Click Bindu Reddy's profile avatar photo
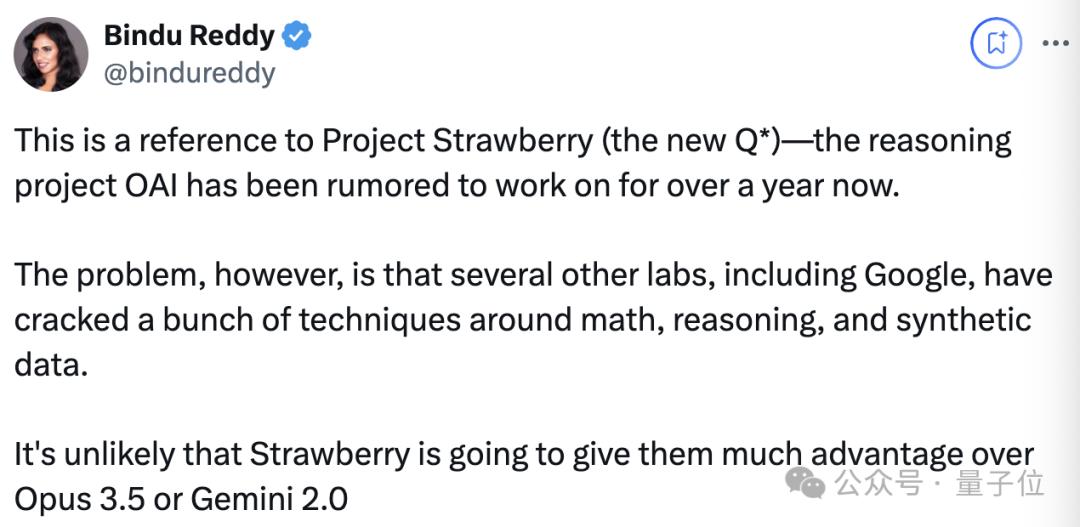Viewport: 1080px width, 527px height. click(50, 54)
